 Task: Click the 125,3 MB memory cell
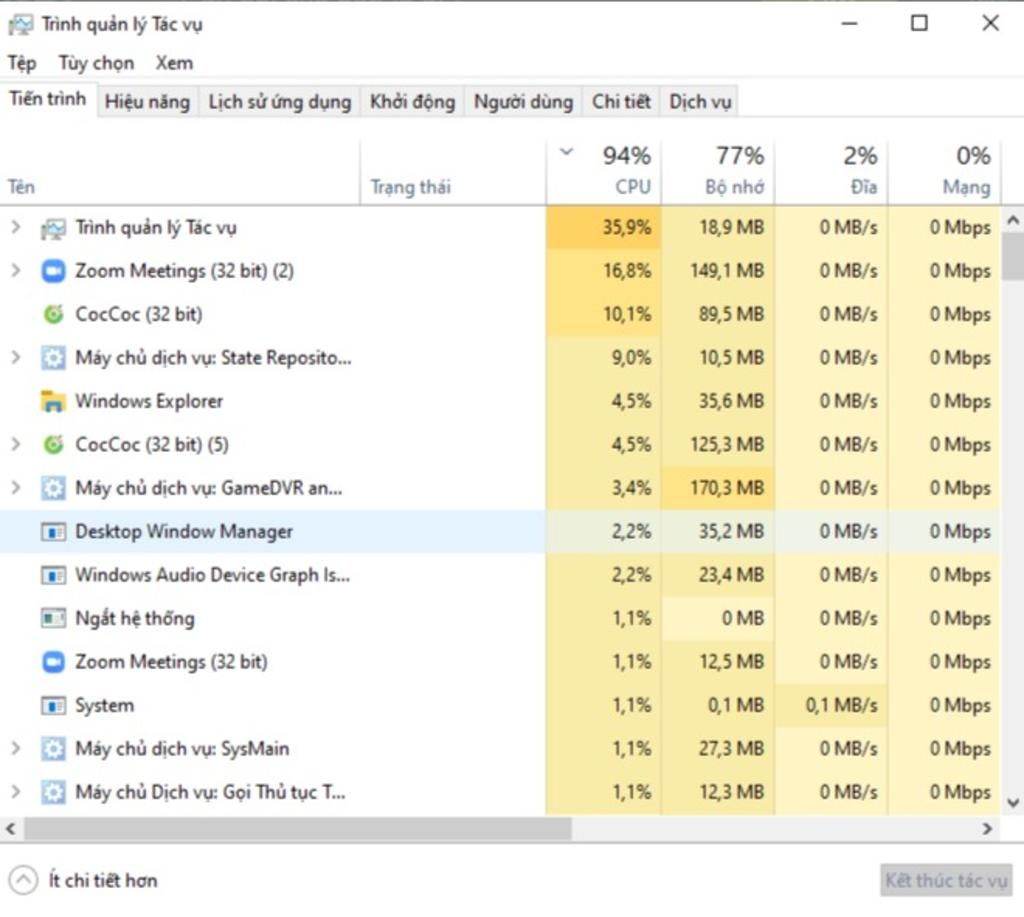click(718, 445)
